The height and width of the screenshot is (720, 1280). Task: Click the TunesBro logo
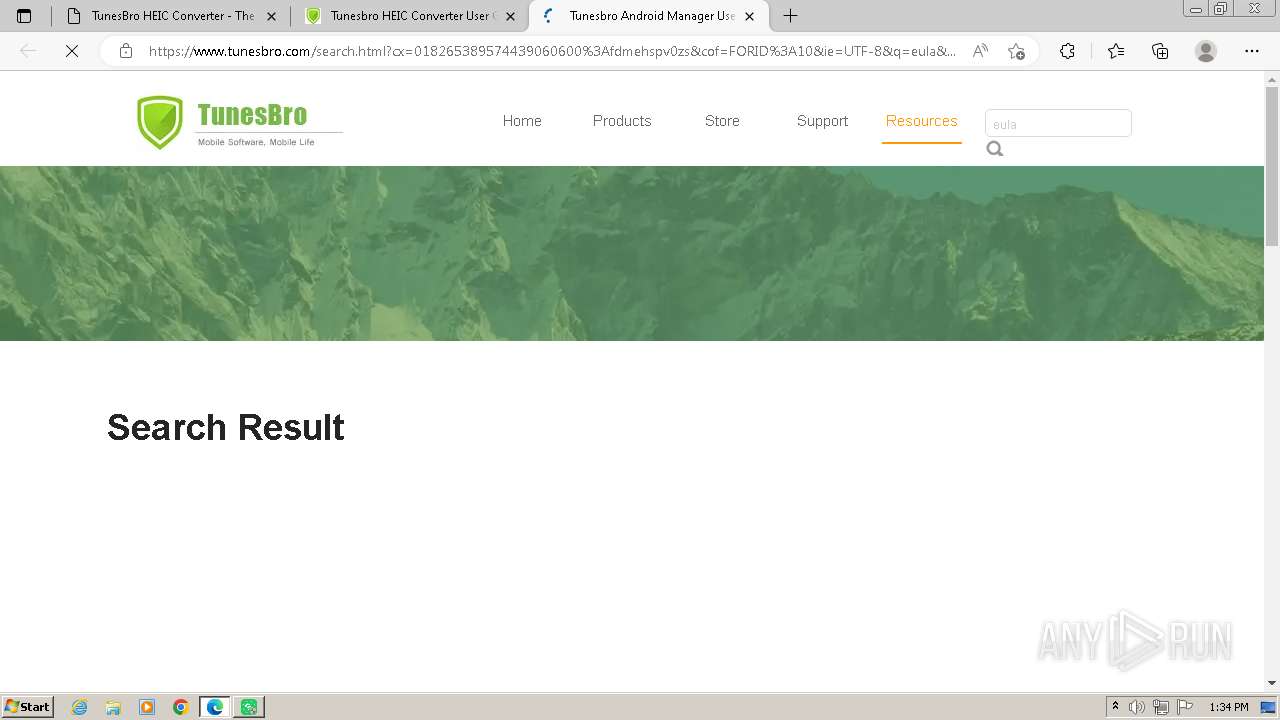[239, 123]
